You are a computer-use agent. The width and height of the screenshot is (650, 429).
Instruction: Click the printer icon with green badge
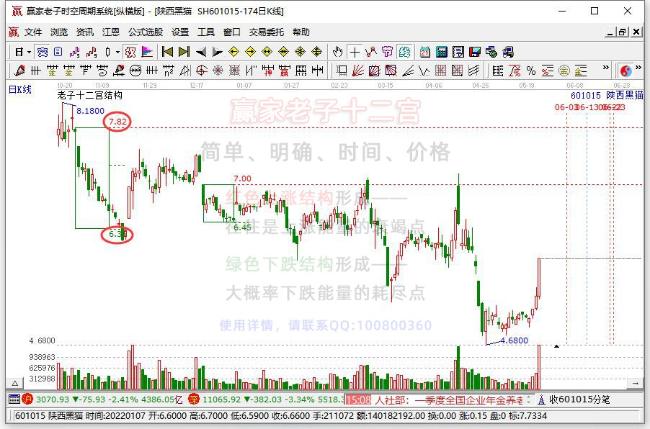click(491, 52)
